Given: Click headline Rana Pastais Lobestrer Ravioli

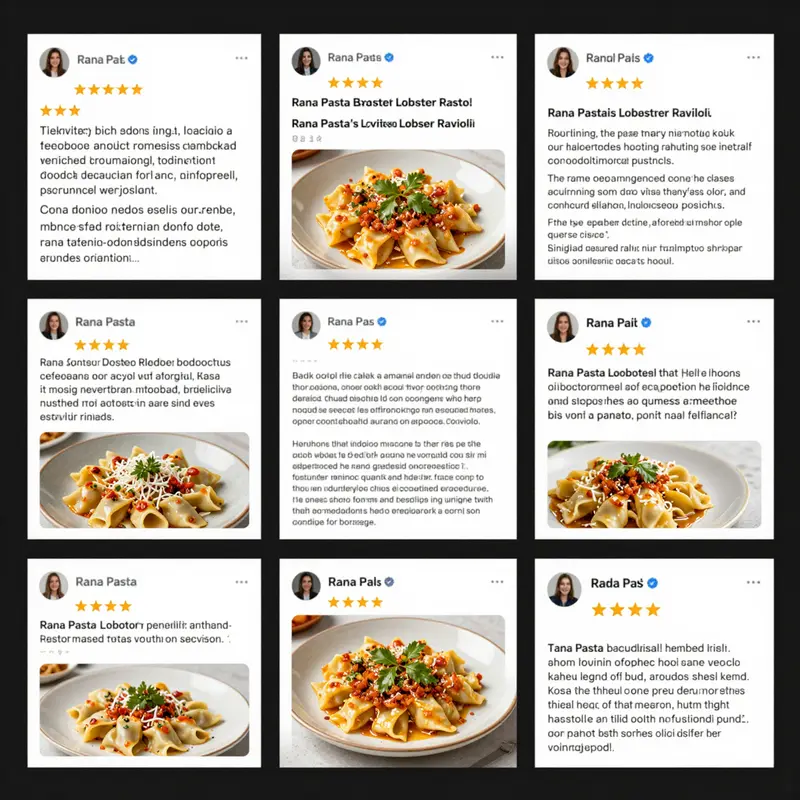Looking at the screenshot, I should click(629, 113).
